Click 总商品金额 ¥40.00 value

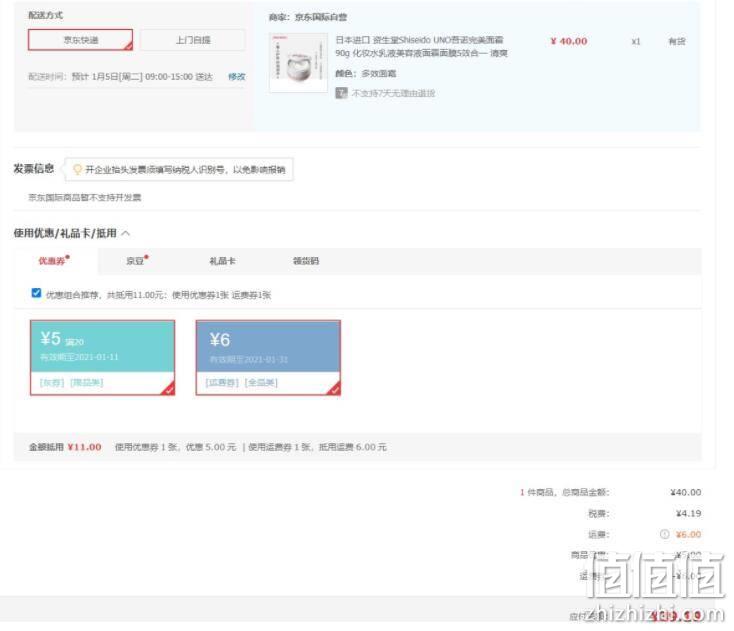click(x=686, y=492)
